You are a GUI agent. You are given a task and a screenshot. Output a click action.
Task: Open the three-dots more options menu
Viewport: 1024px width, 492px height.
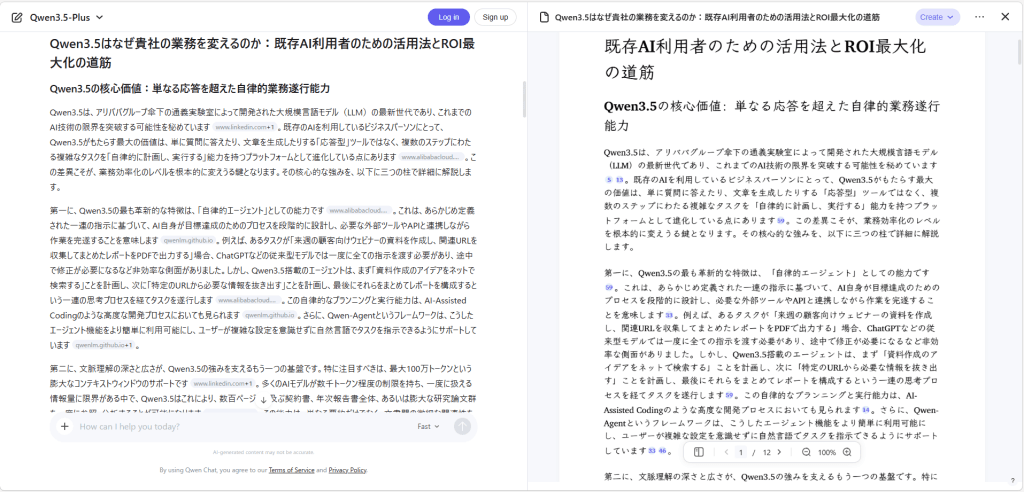click(979, 18)
